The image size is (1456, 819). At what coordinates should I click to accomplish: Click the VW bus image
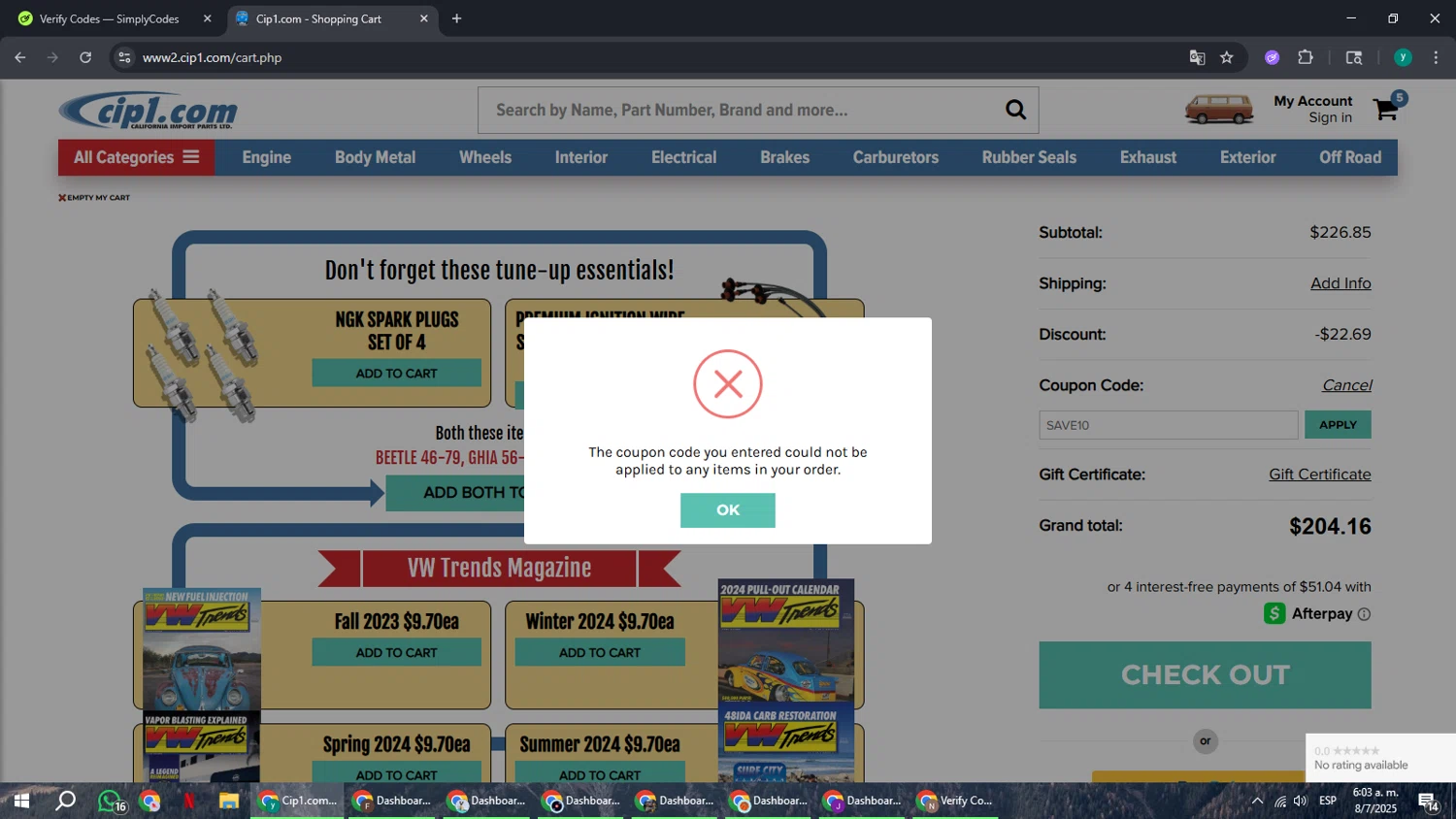pyautogui.click(x=1219, y=109)
